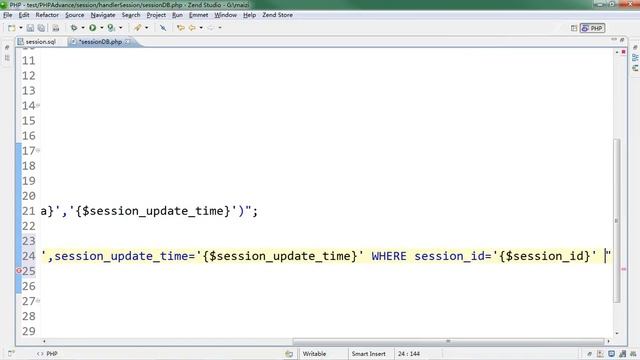Click the blue toggle mark occurrences icon
640x360 pixels.
coord(163,28)
